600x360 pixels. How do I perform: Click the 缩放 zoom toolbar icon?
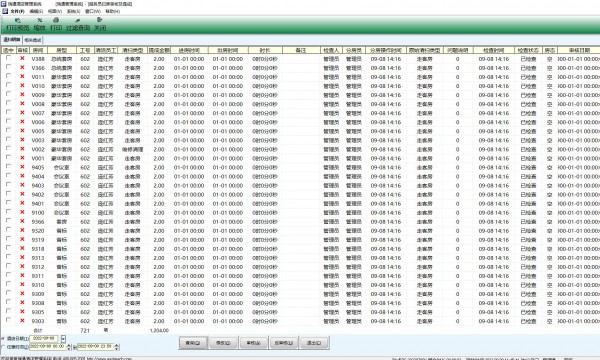(x=39, y=24)
